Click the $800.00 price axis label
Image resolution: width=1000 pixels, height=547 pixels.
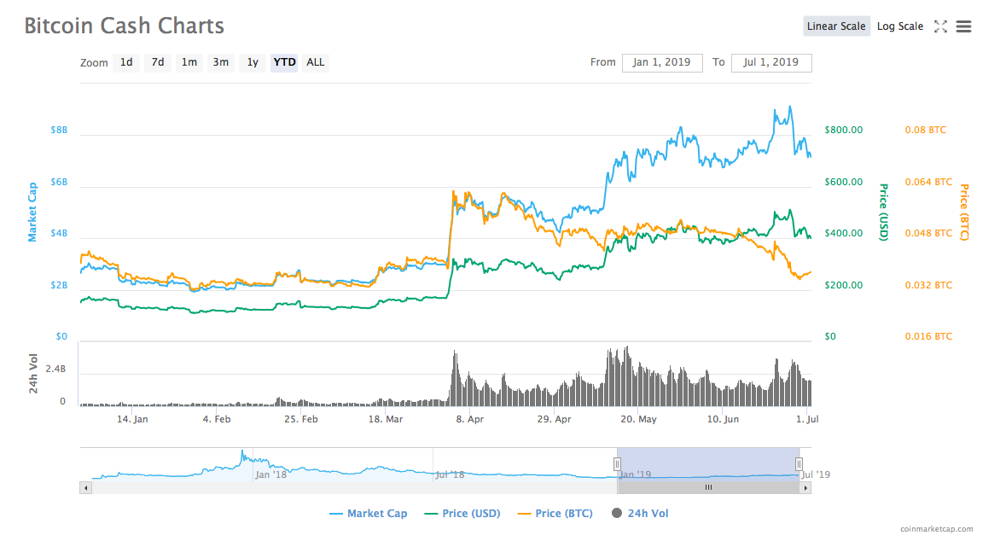(x=843, y=130)
